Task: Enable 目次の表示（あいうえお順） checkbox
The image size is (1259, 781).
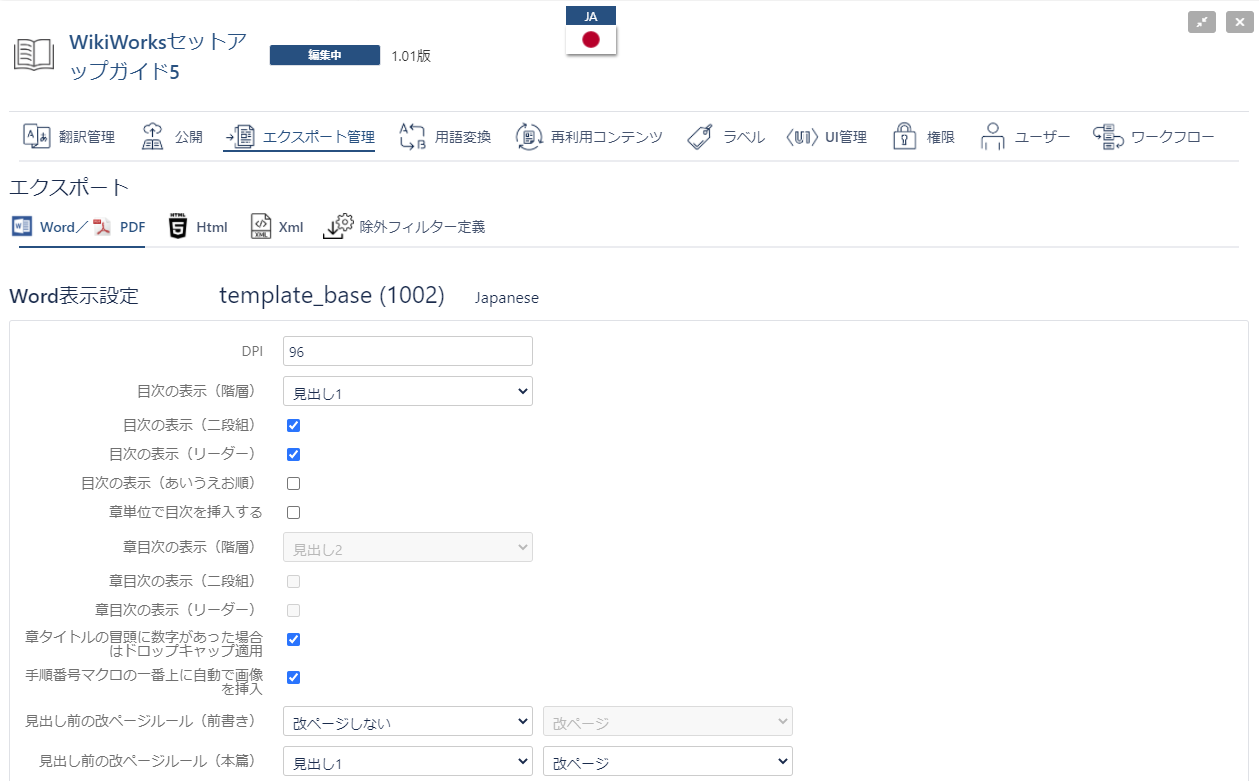Action: click(x=294, y=483)
